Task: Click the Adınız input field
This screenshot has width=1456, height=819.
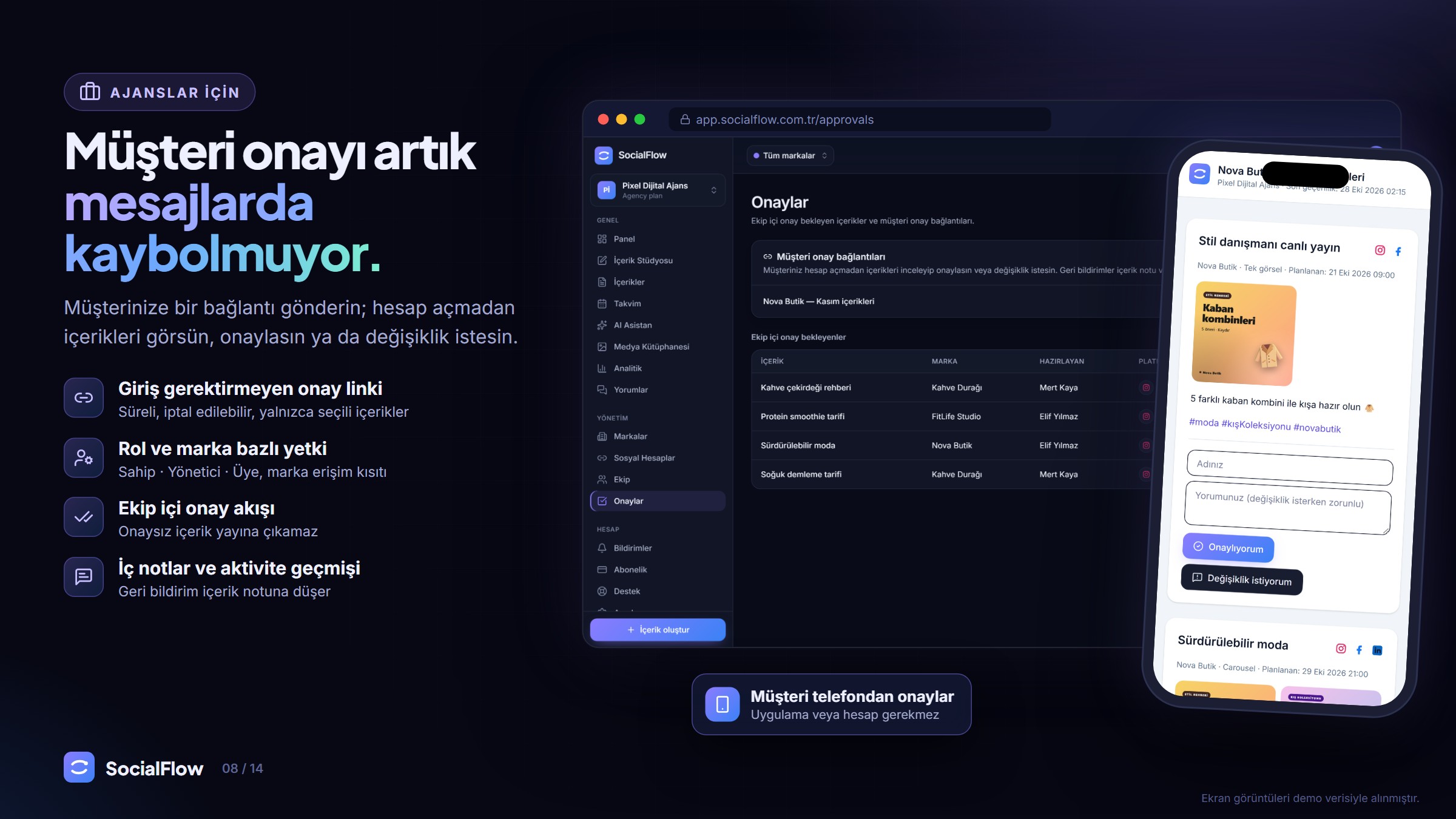Action: [x=1290, y=467]
